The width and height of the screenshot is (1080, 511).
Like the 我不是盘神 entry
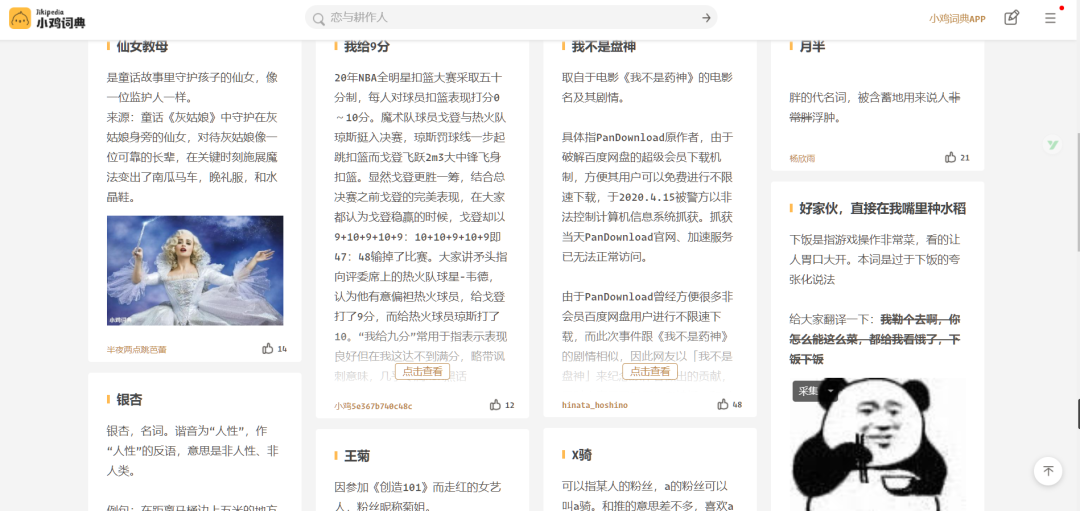(723, 405)
